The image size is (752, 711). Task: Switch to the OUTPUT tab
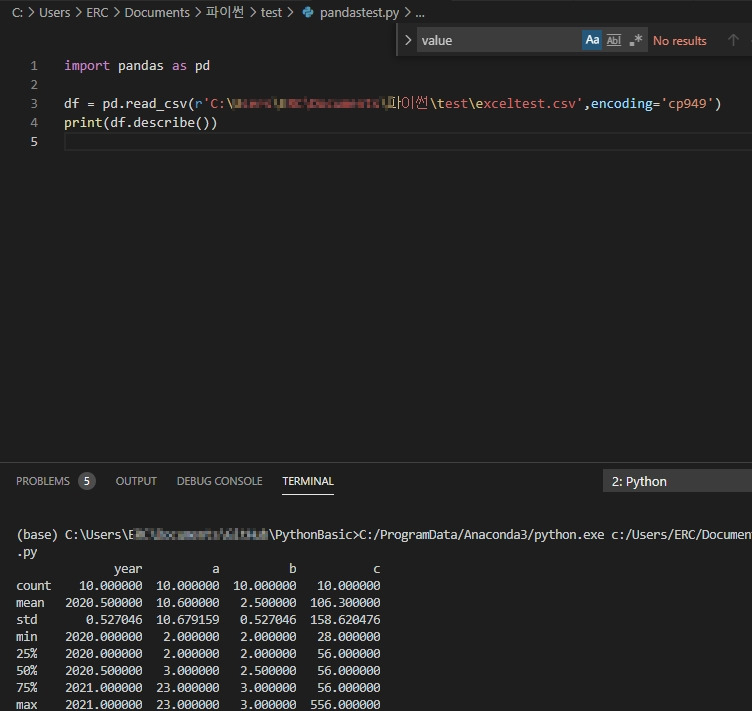click(x=136, y=481)
